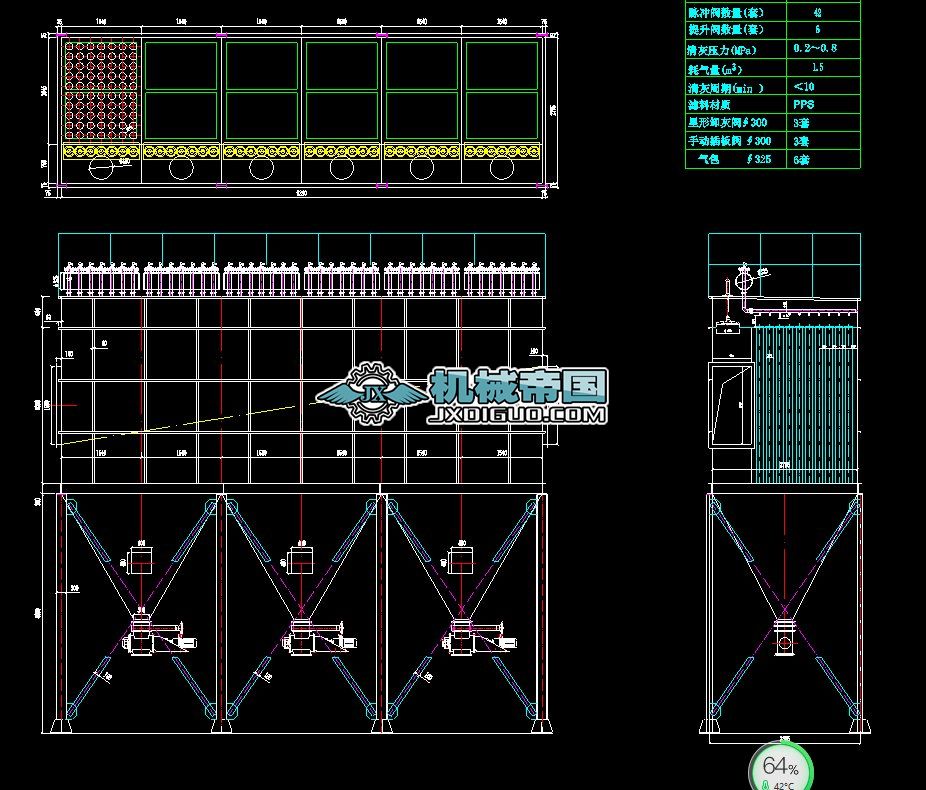The image size is (926, 790).
Task: Select the discharge valve in side view hopper
Action: click(784, 636)
